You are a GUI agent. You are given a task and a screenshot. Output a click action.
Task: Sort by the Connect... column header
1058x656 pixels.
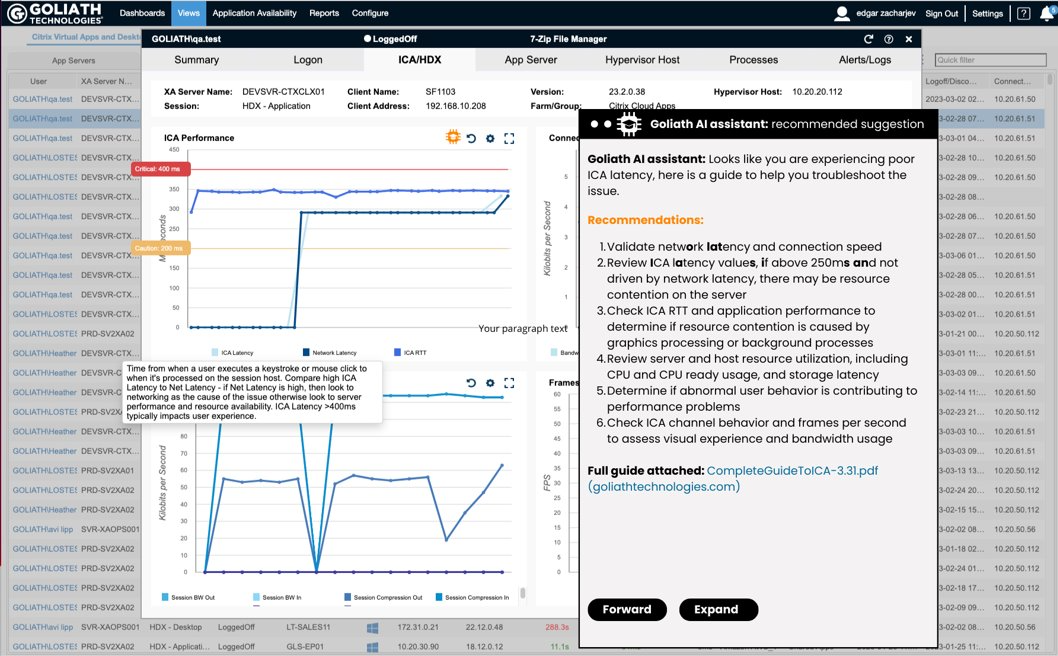click(1012, 81)
